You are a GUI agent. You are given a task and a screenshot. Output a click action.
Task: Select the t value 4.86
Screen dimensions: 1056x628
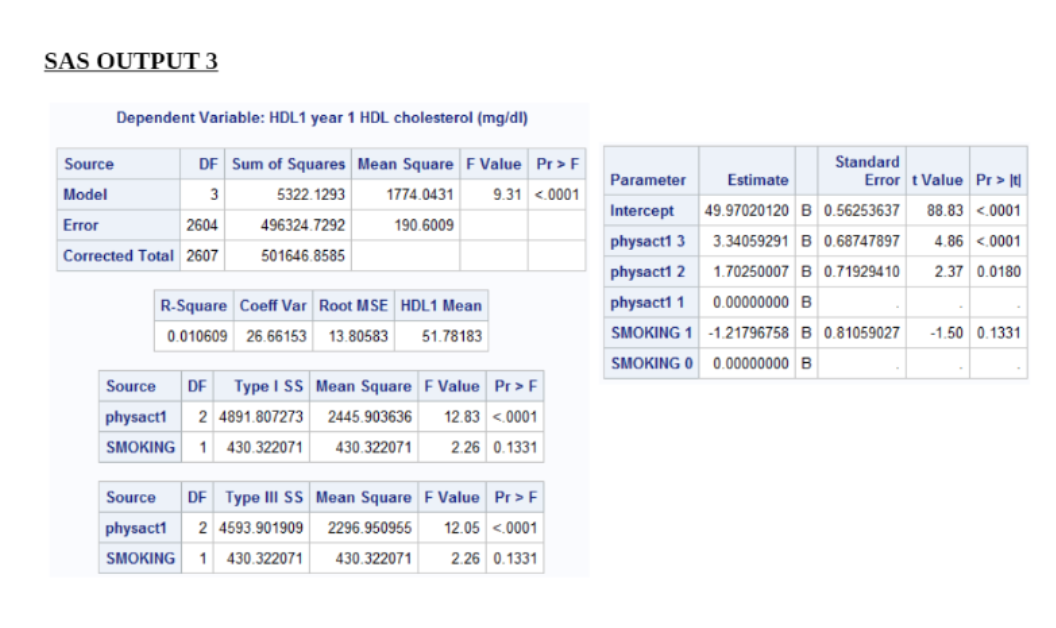(x=949, y=241)
